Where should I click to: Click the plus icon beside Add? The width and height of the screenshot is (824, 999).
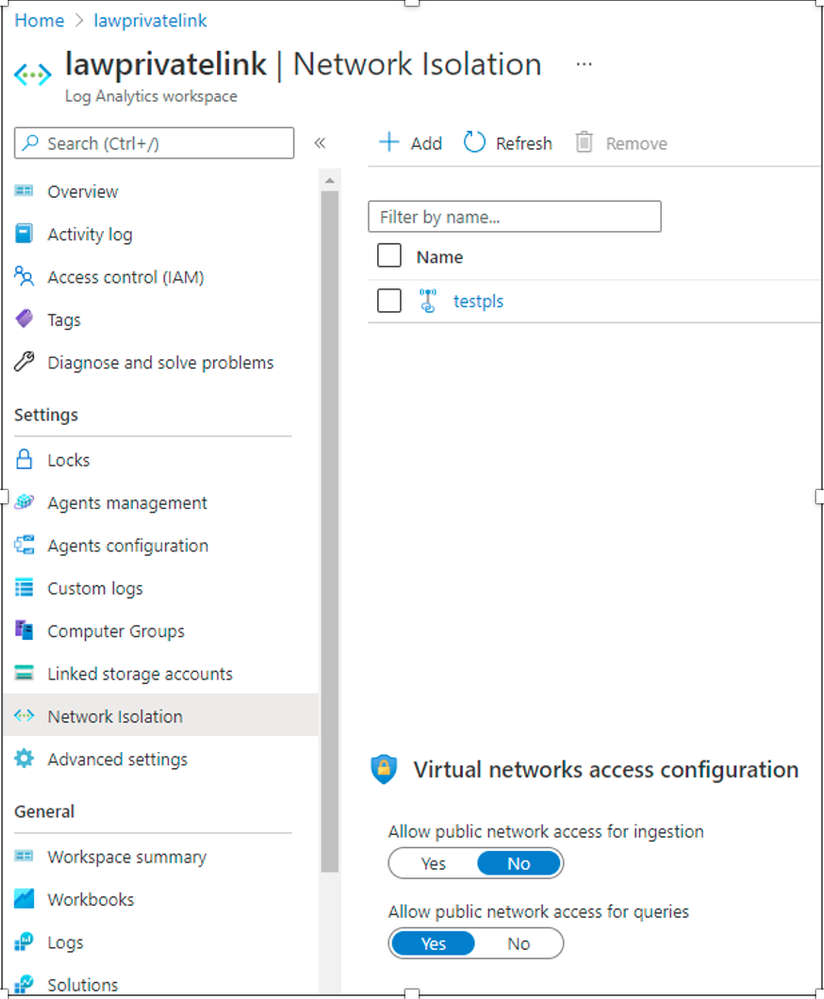pyautogui.click(x=389, y=142)
